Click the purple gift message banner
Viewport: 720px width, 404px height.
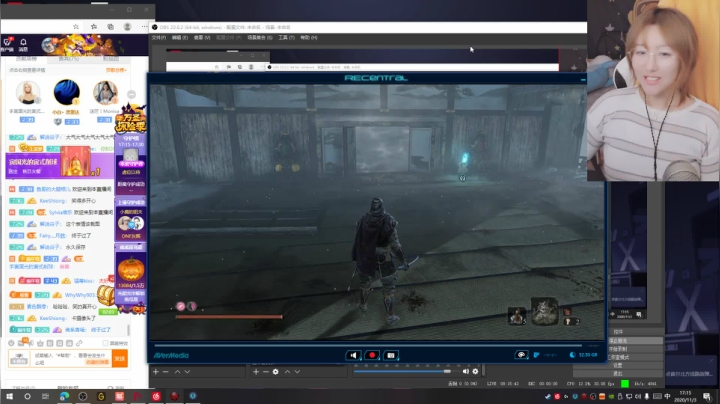(60, 165)
